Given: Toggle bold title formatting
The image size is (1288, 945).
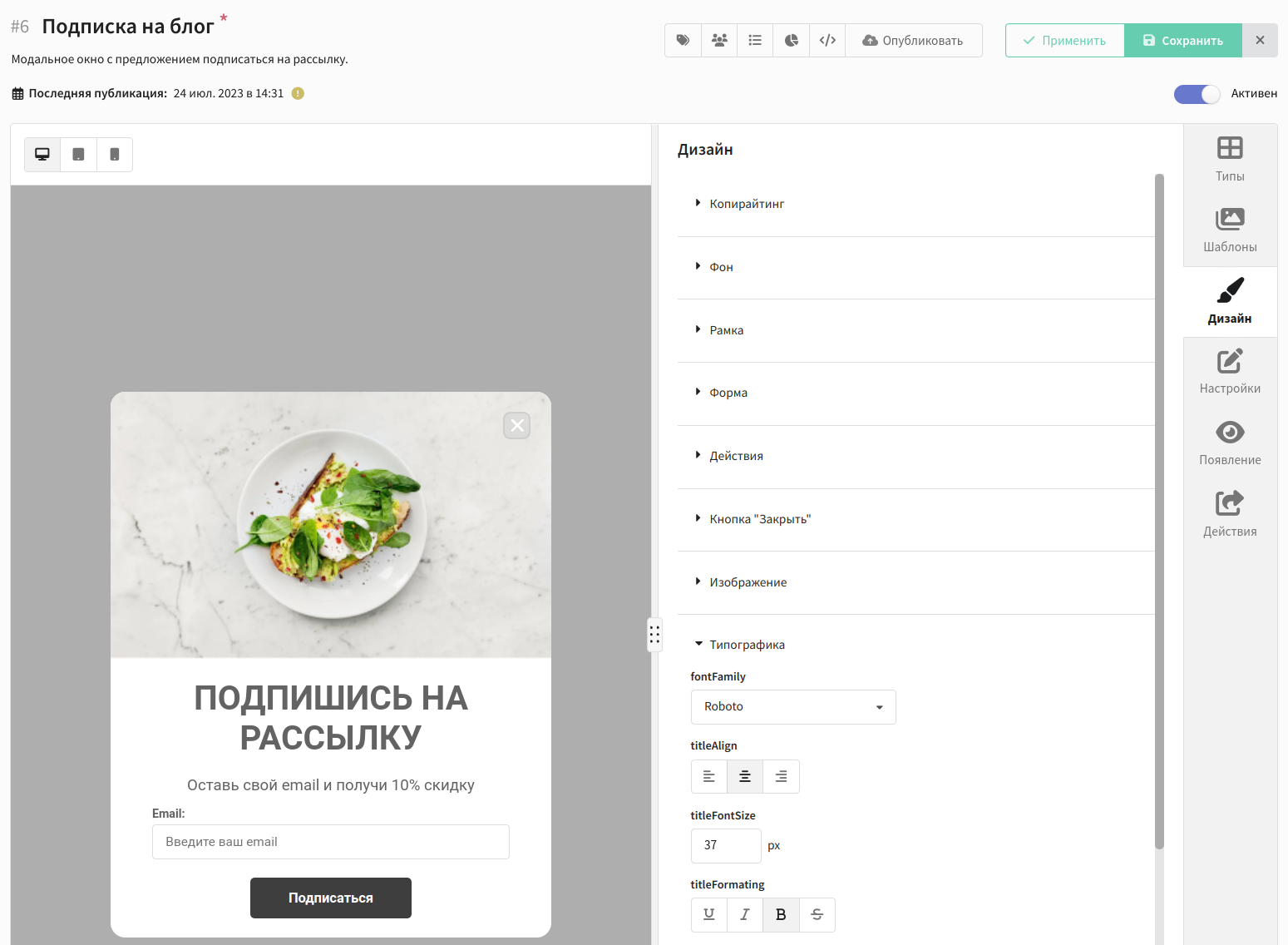Looking at the screenshot, I should (781, 914).
